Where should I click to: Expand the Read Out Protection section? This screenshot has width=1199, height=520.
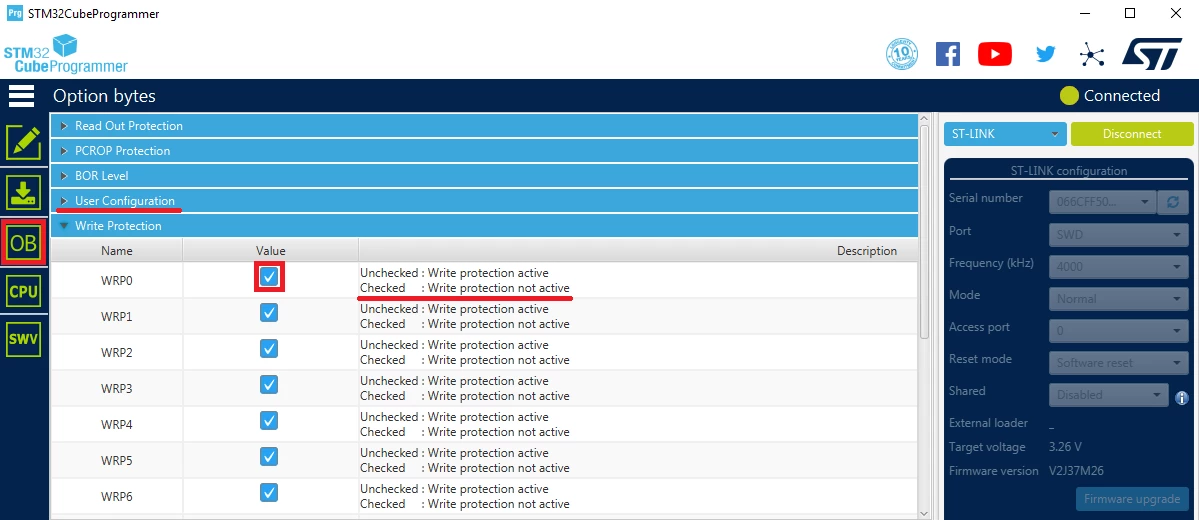click(484, 125)
